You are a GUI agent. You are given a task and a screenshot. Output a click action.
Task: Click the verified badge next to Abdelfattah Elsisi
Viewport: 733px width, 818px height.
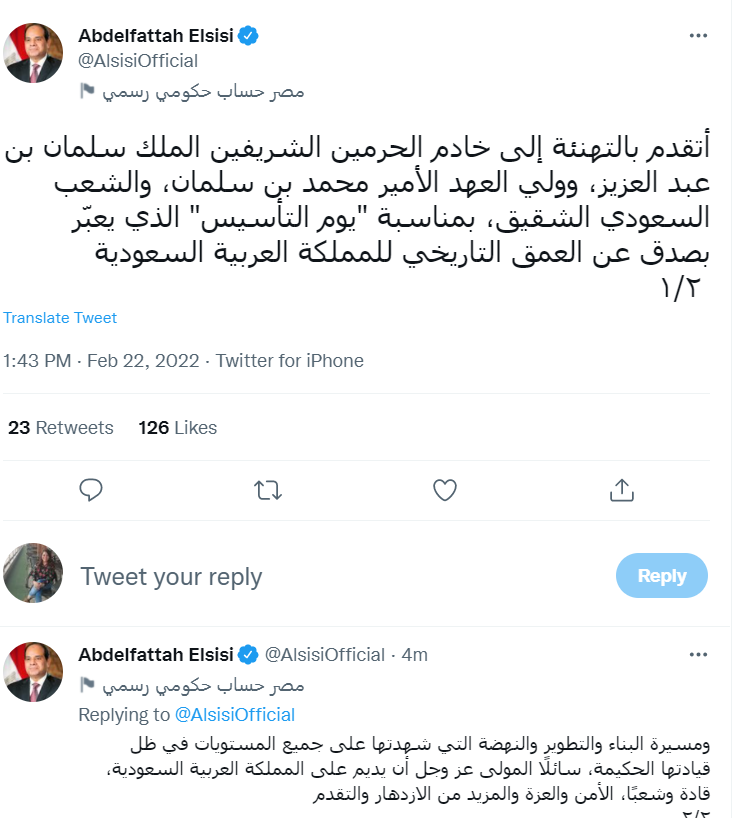246,33
